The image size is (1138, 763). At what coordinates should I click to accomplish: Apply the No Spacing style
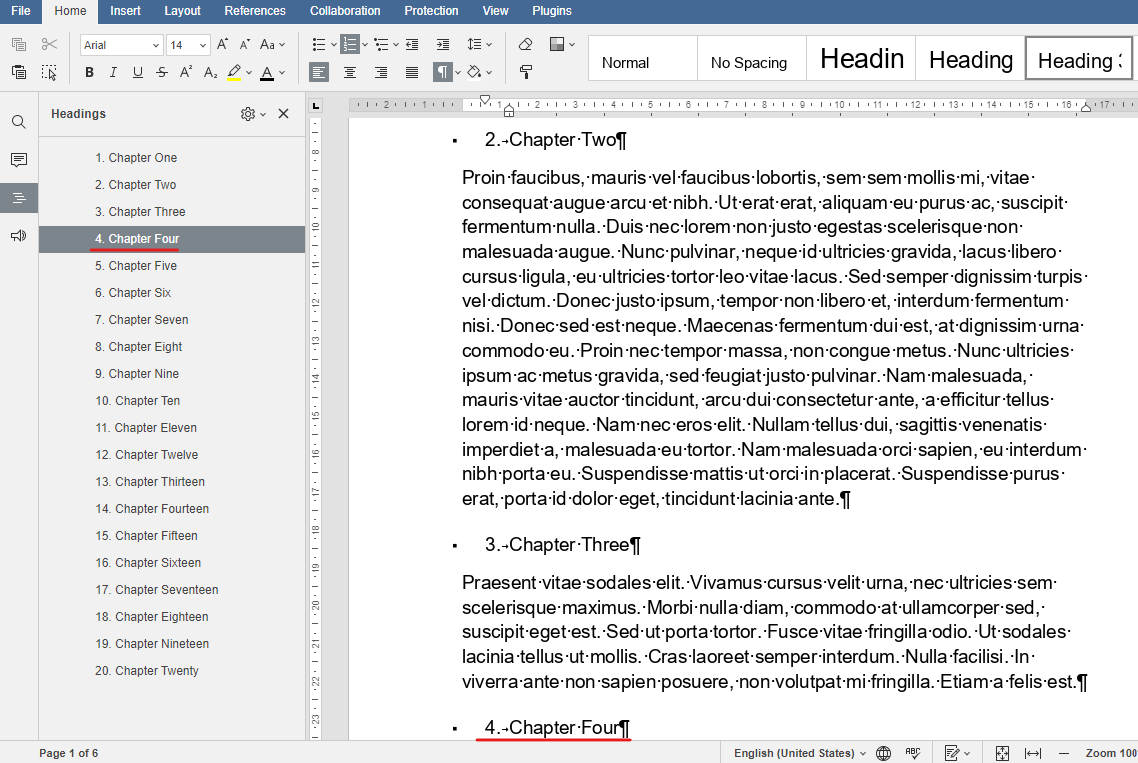pos(751,58)
